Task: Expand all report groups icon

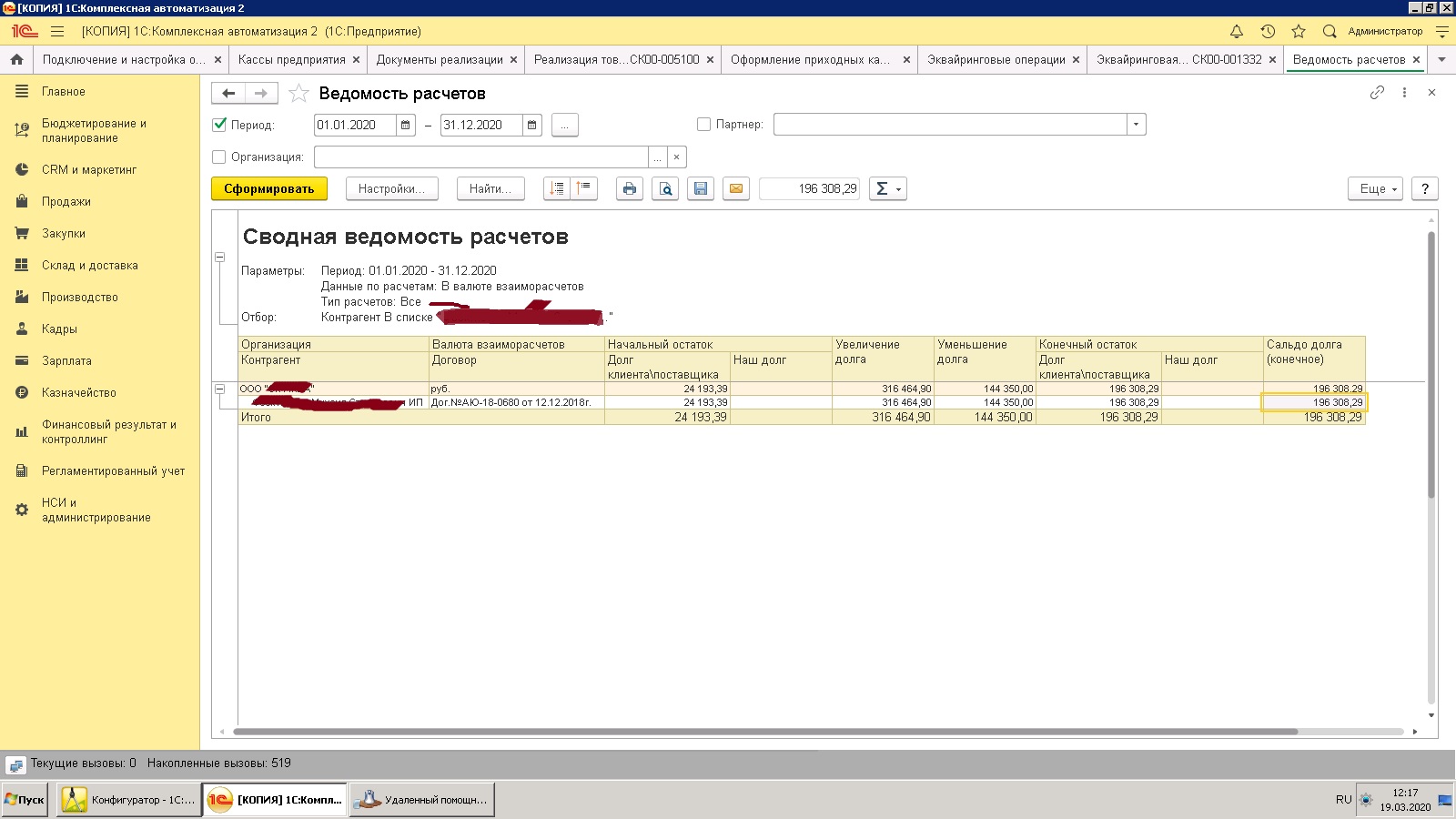Action: click(x=557, y=188)
